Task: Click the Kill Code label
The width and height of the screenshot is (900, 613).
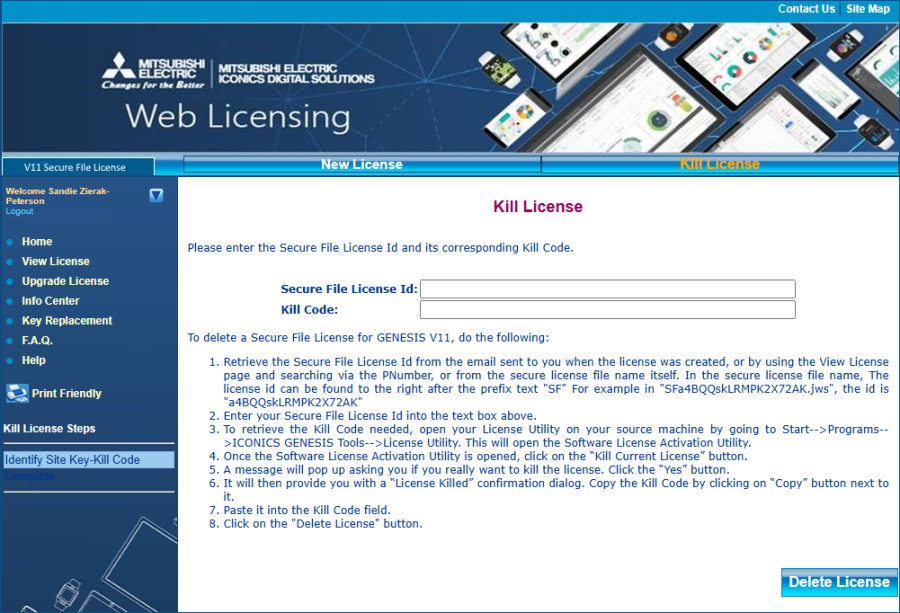Action: pyautogui.click(x=309, y=309)
